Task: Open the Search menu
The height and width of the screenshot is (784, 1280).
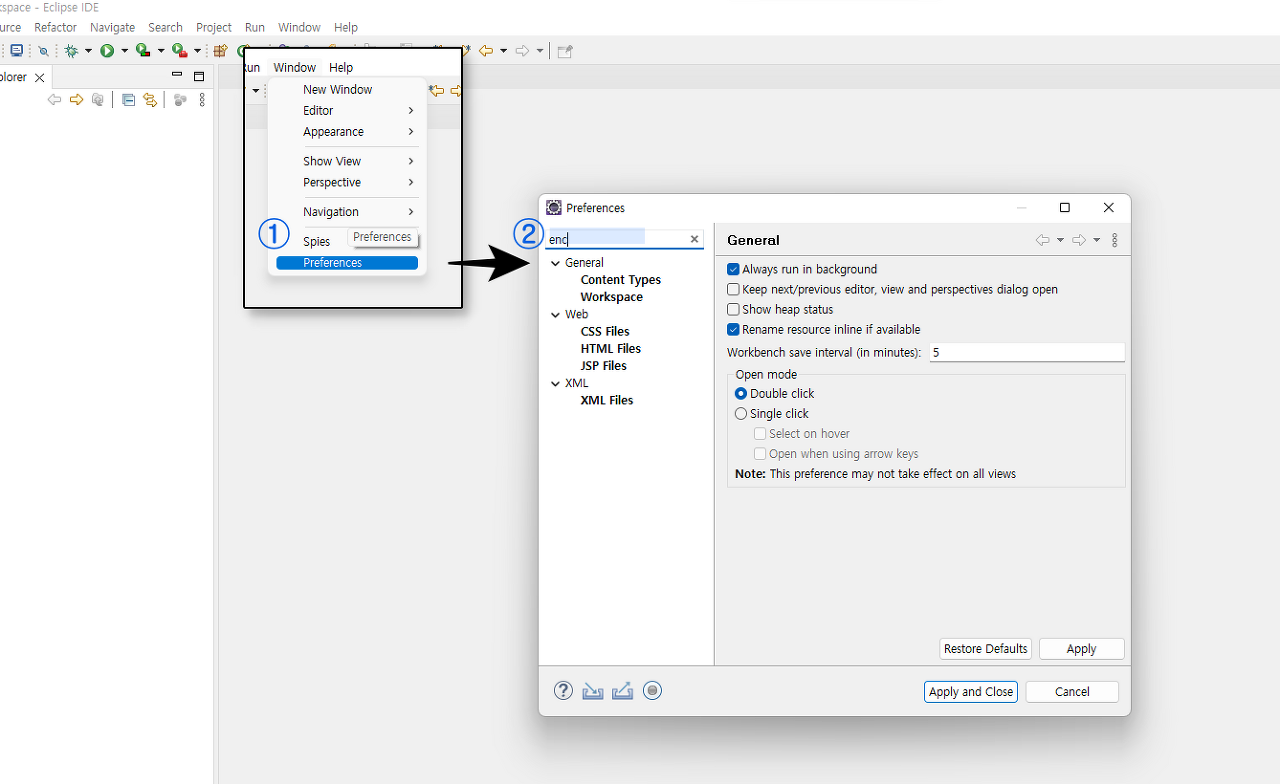Action: pos(165,27)
